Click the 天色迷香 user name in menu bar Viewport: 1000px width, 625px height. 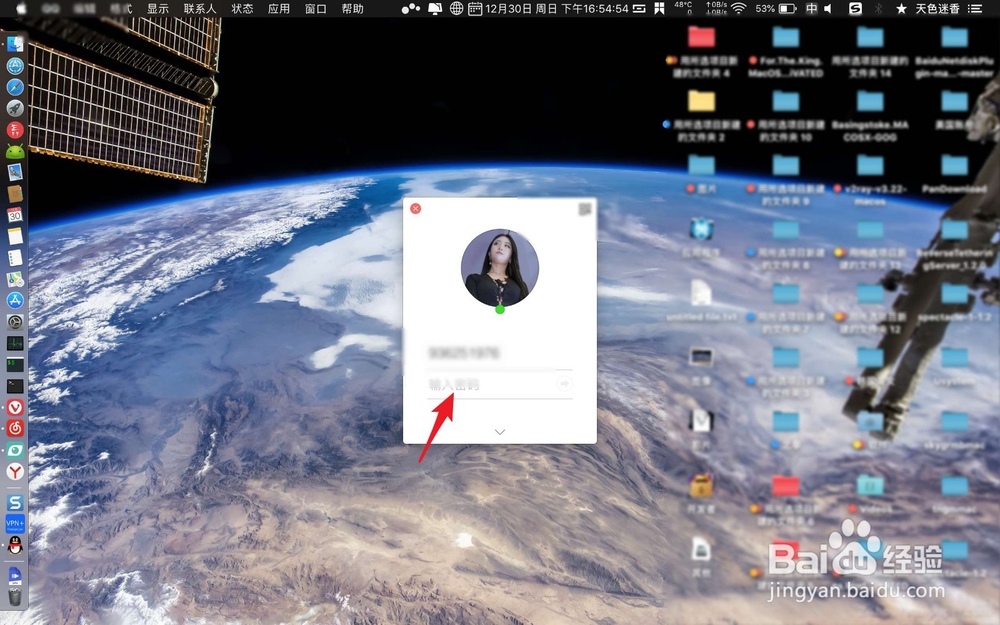[937, 8]
